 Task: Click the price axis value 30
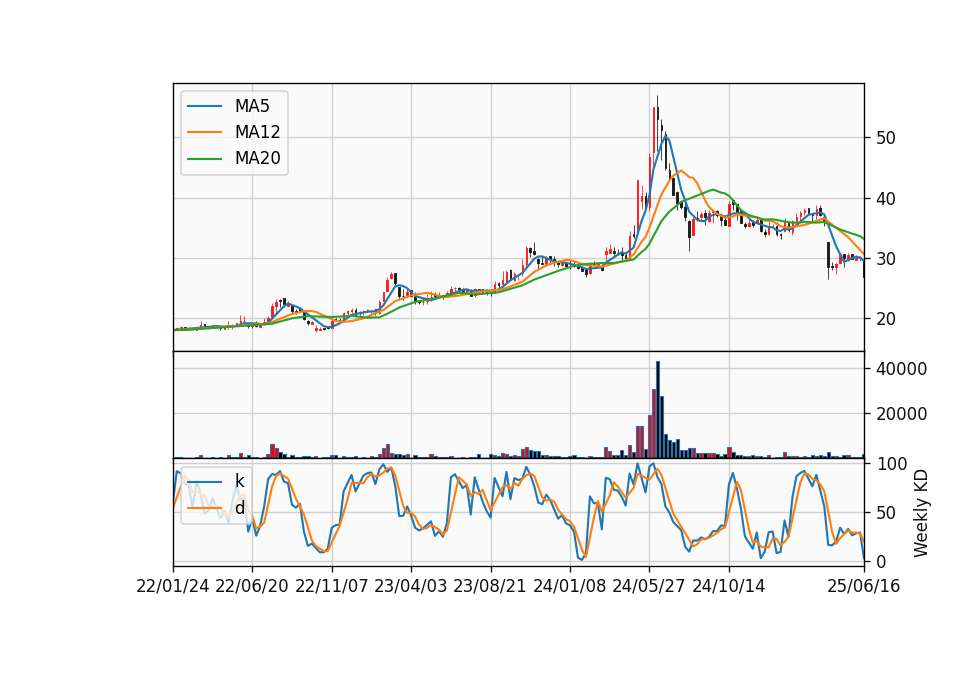point(886,259)
